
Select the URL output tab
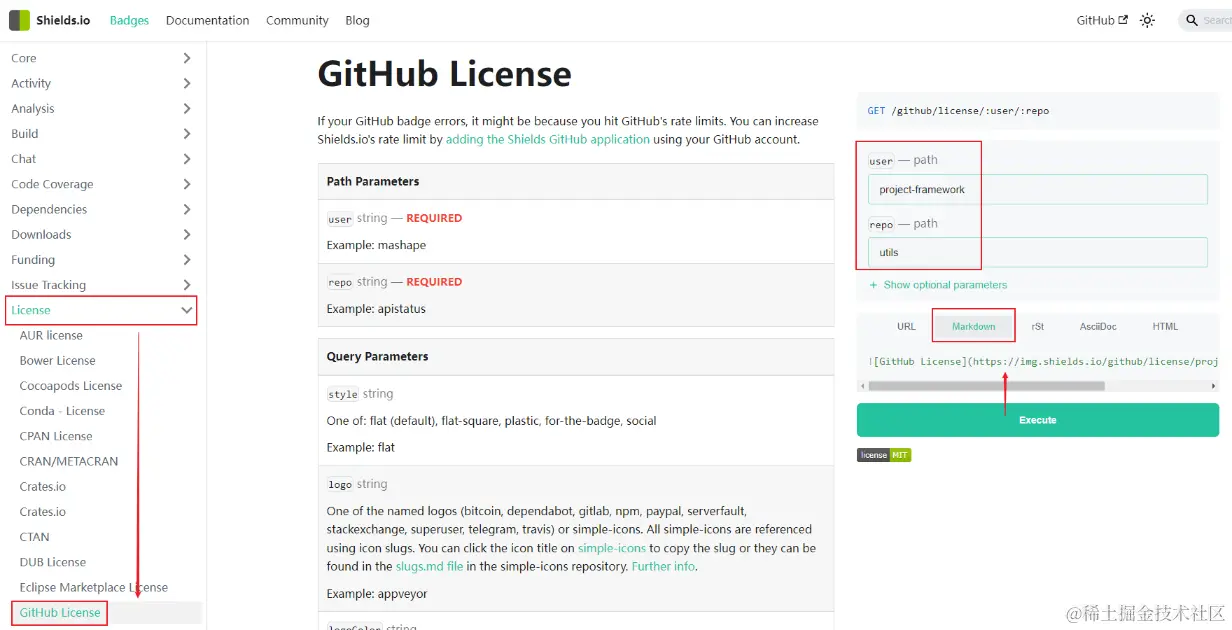pyautogui.click(x=906, y=326)
